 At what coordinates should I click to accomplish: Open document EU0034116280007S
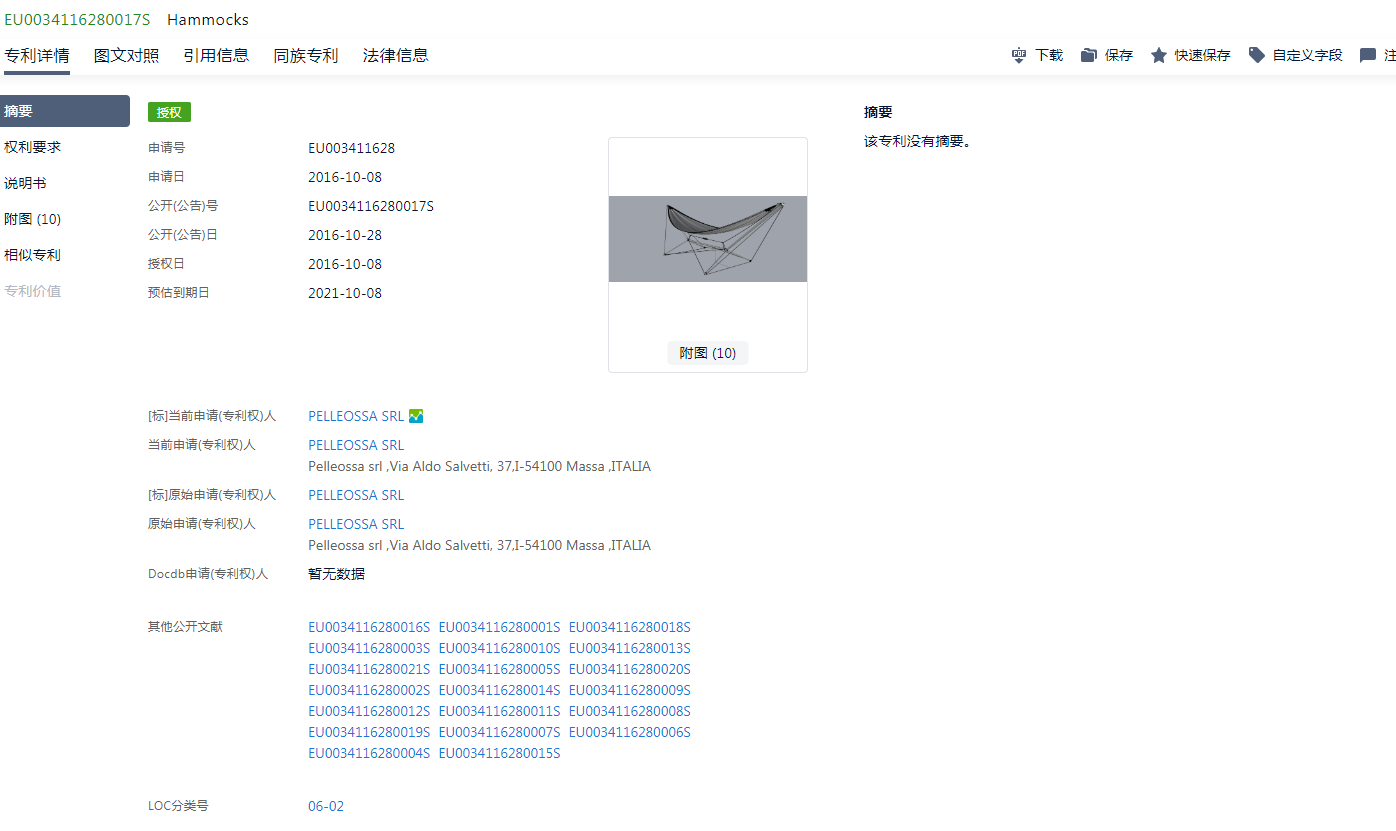tap(499, 732)
